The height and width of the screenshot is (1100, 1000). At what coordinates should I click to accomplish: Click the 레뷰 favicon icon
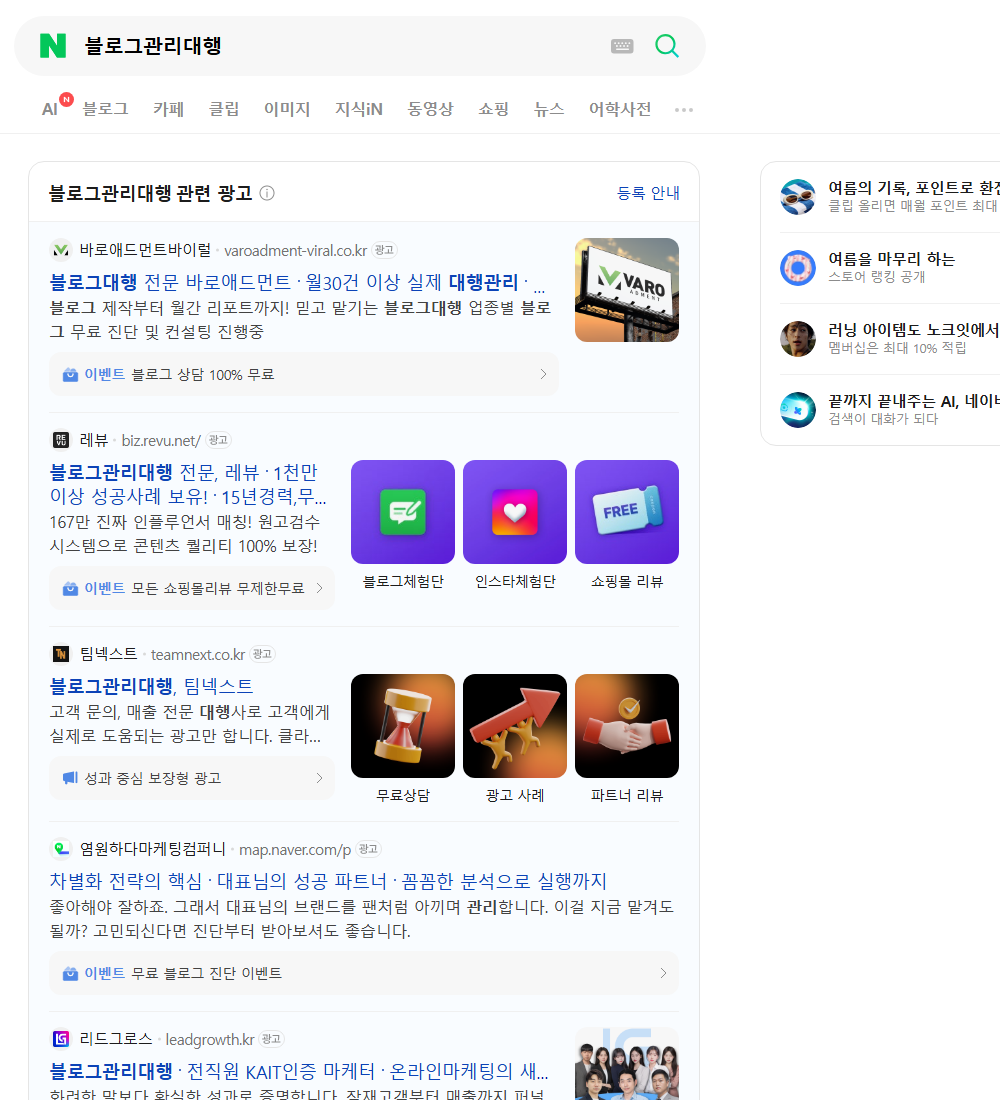tap(61, 440)
